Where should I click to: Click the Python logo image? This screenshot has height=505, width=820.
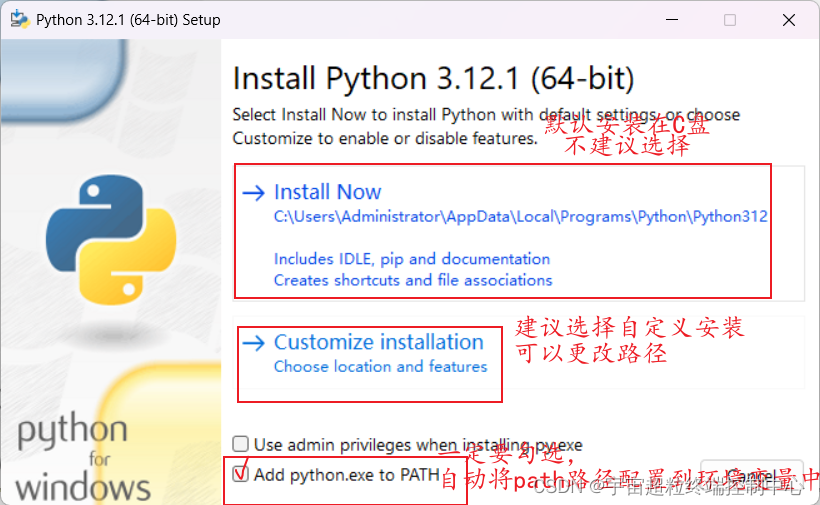click(111, 239)
